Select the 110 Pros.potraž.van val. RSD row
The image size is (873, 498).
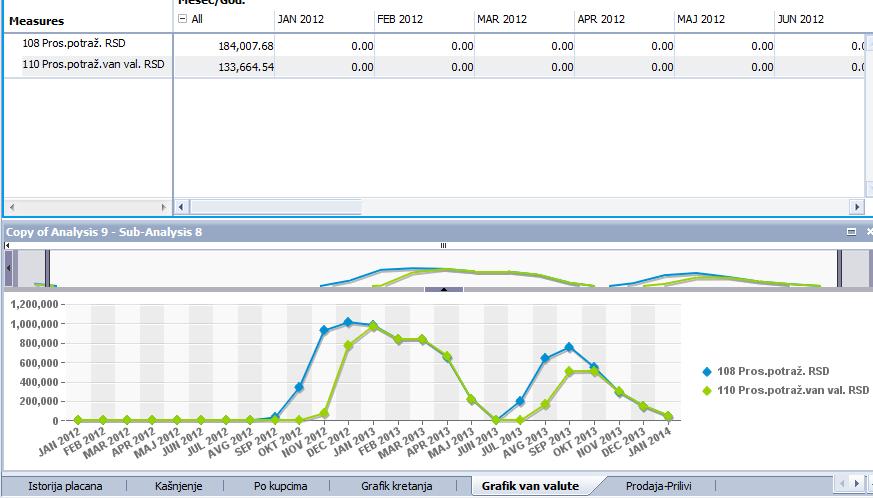coord(94,64)
